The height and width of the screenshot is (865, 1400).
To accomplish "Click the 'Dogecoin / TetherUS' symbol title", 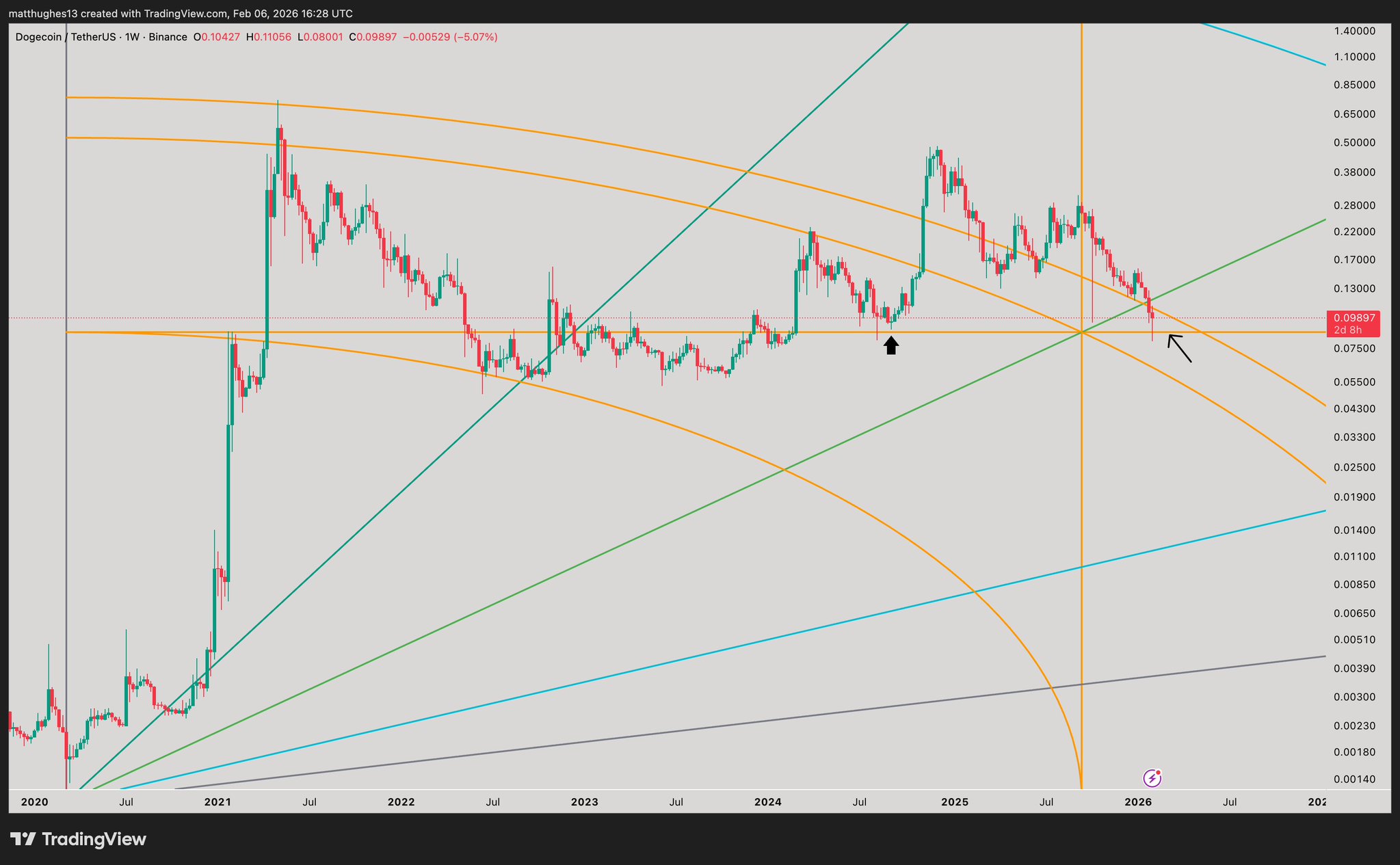I will pos(64,37).
